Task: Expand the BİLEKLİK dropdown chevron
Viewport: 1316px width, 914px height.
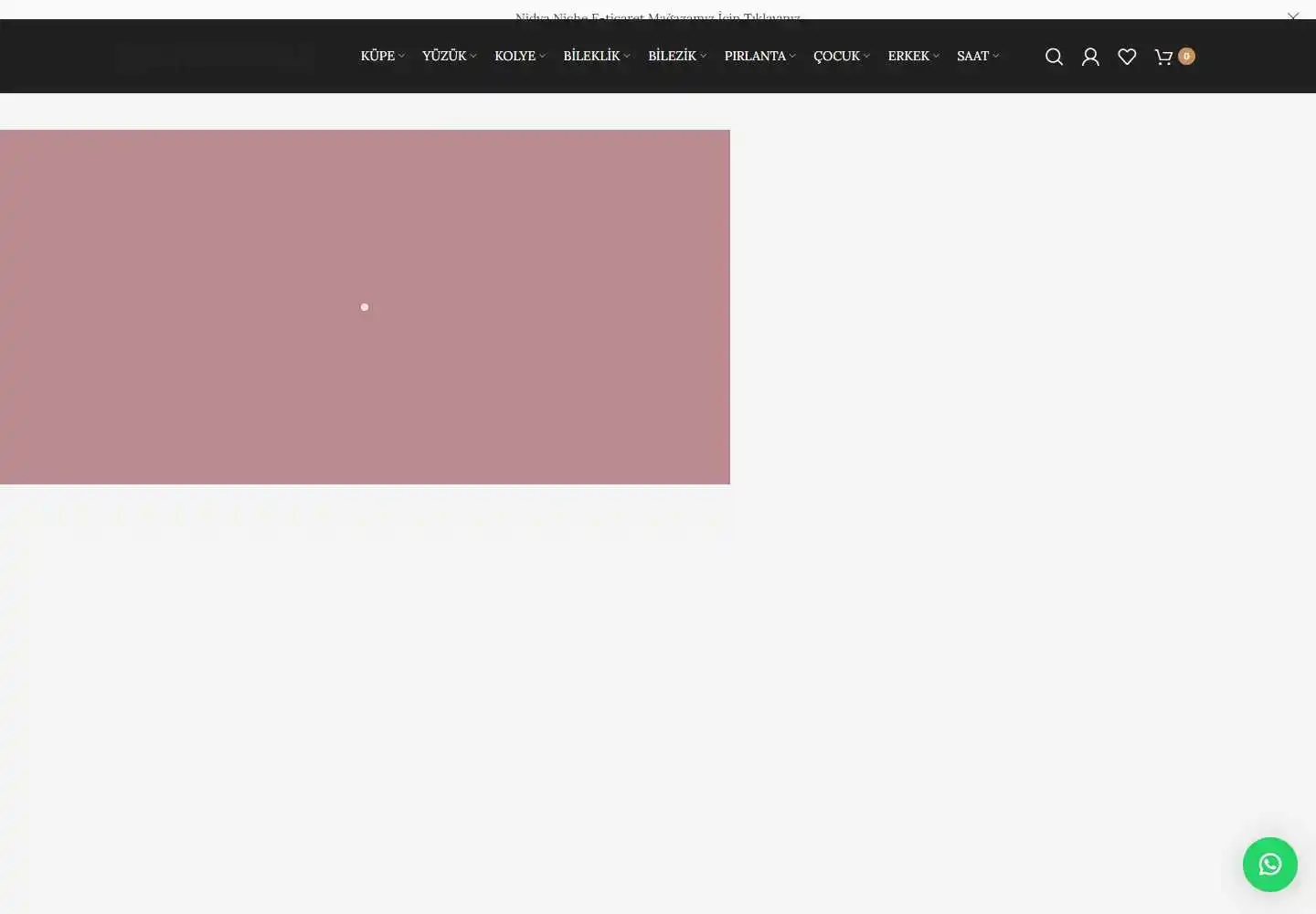Action: (627, 57)
